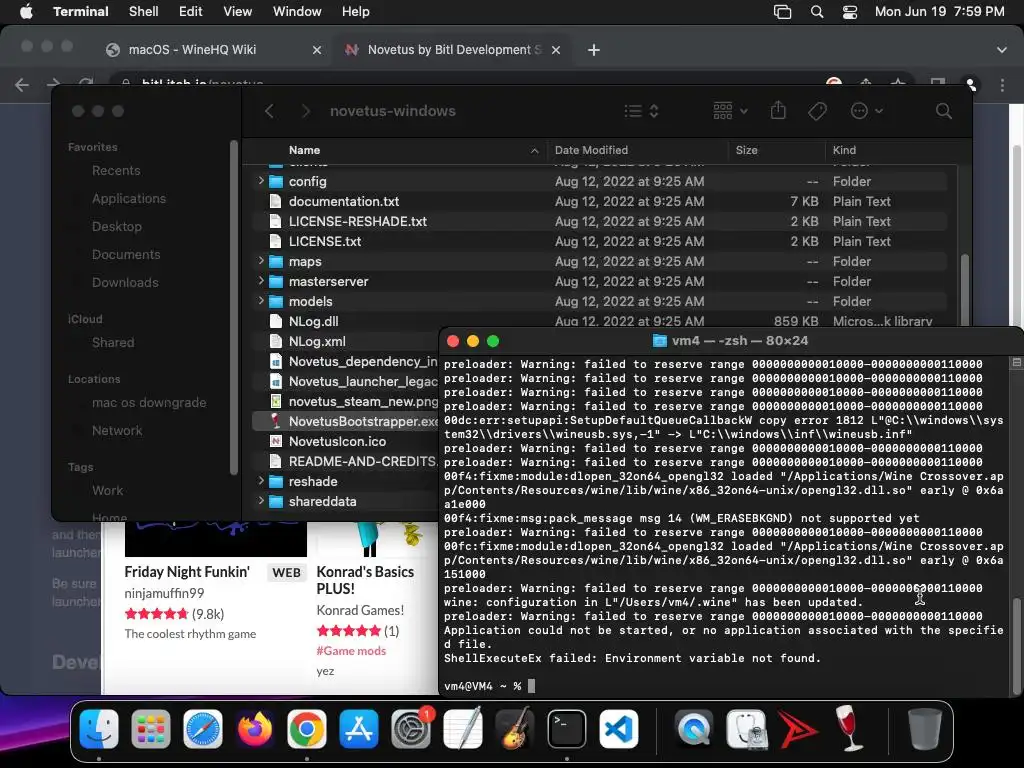
Task: Open TextEdit from the Dock
Action: pos(462,728)
